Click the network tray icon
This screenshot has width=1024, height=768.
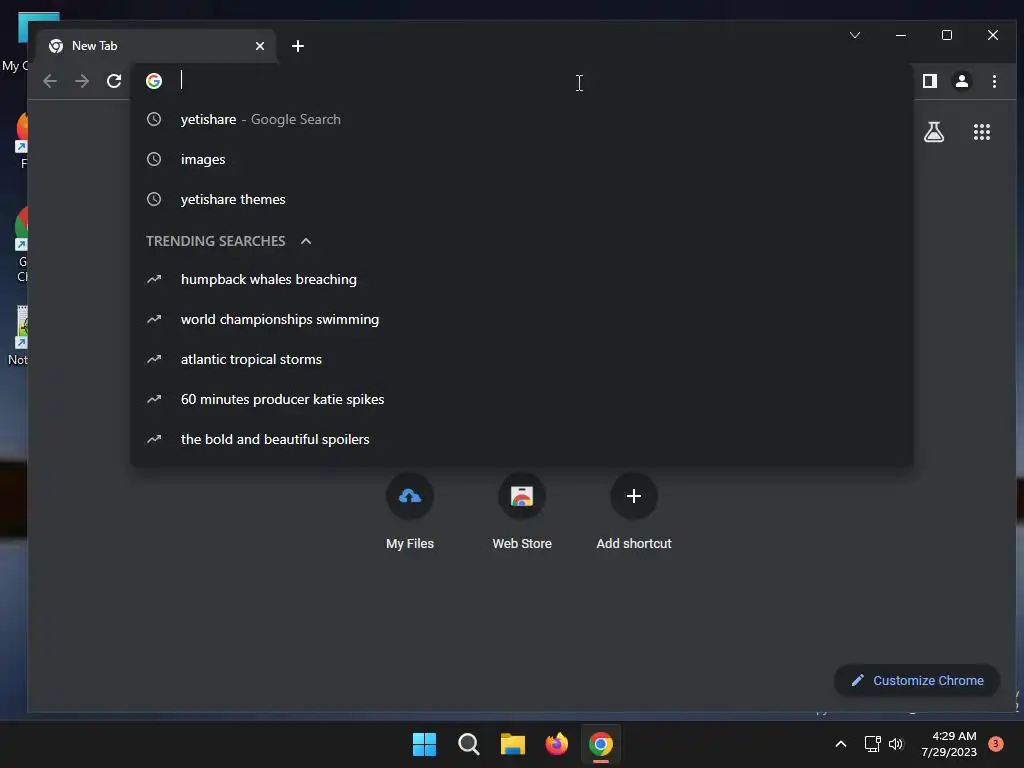pyautogui.click(x=872, y=744)
